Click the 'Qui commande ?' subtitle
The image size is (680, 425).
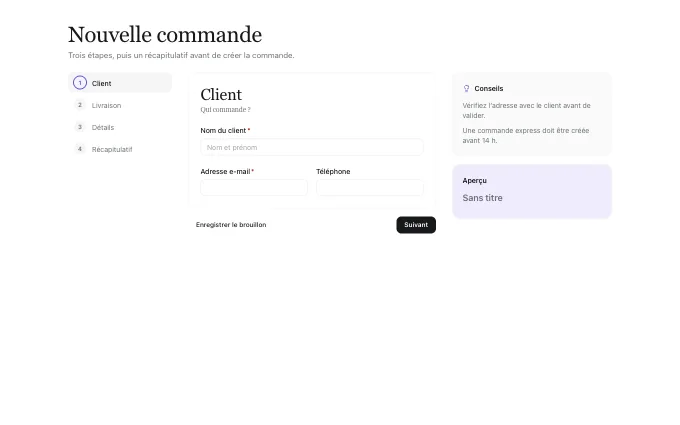click(225, 110)
